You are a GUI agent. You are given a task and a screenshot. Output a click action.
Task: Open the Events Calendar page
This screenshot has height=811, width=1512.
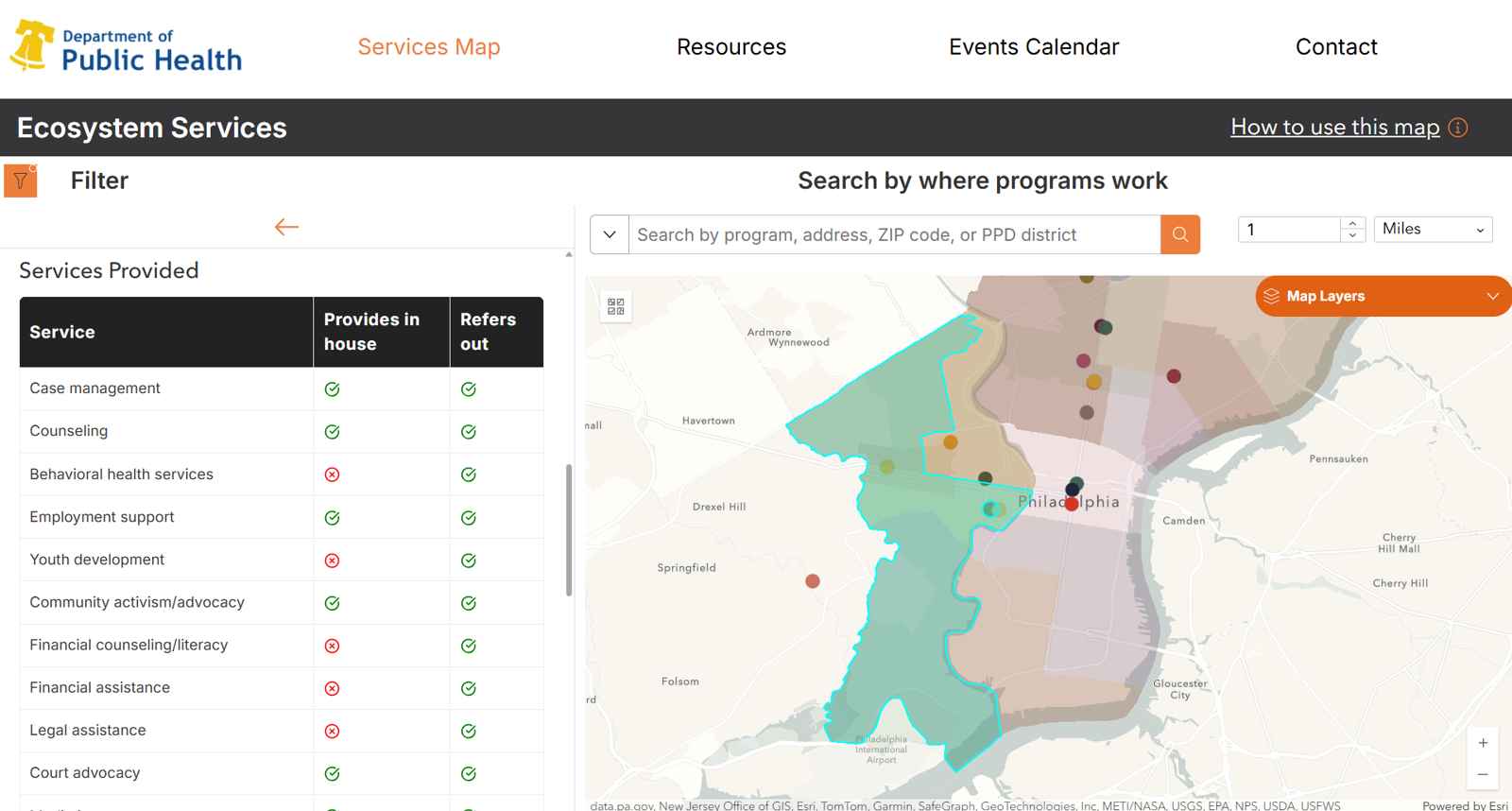[x=1034, y=47]
